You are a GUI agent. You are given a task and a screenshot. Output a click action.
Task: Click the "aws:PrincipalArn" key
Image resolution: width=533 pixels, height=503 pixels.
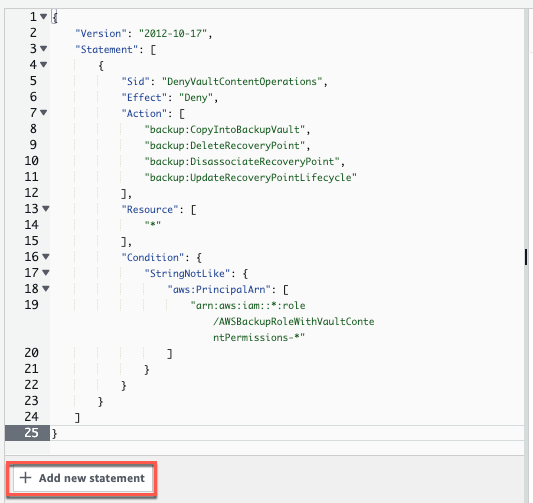click(219, 289)
